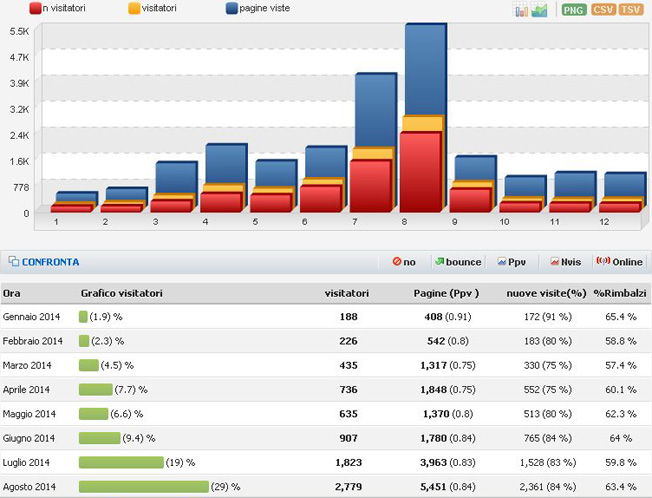Click the CONFRONTA compare icon
Image resolution: width=652 pixels, height=498 pixels.
(x=14, y=261)
